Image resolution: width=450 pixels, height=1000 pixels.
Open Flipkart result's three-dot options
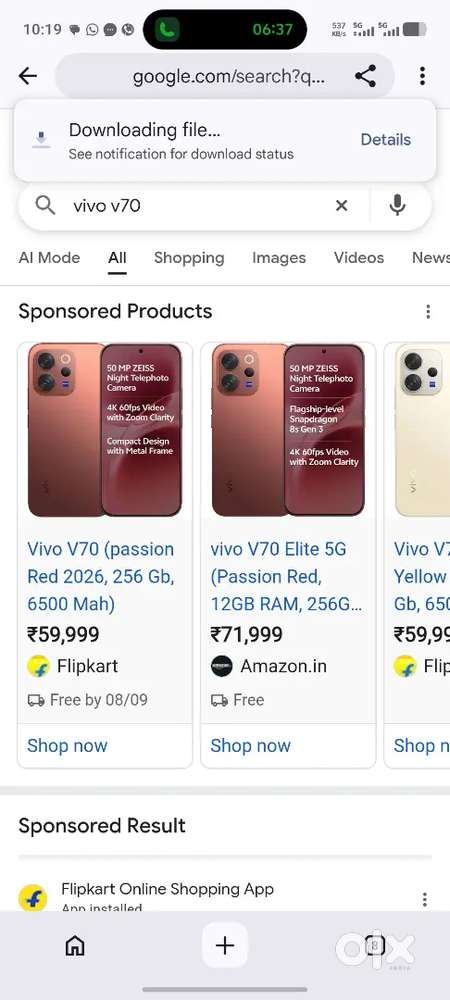pos(425,899)
